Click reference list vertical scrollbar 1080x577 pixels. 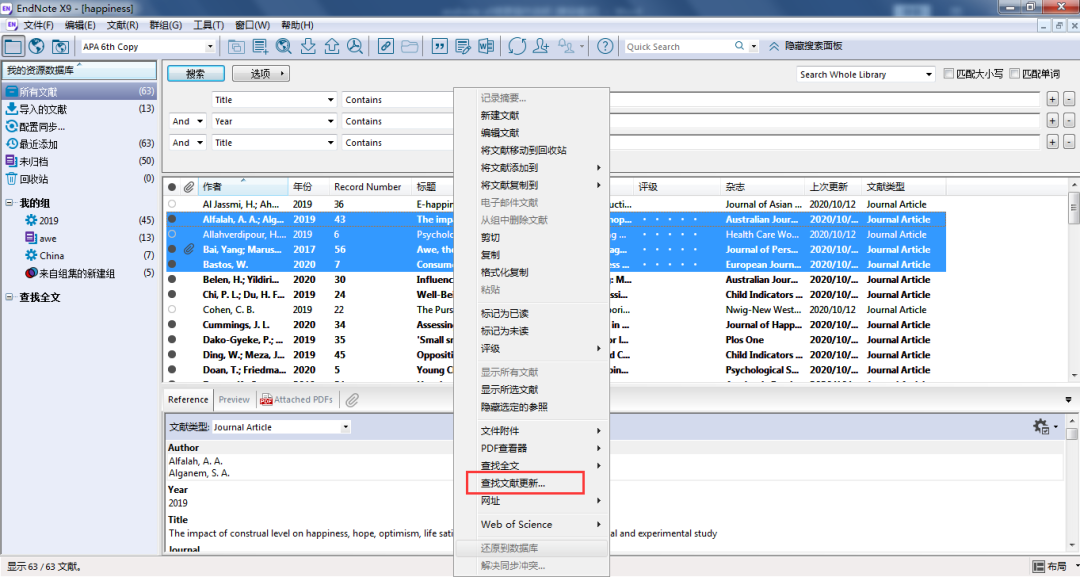tap(1073, 279)
